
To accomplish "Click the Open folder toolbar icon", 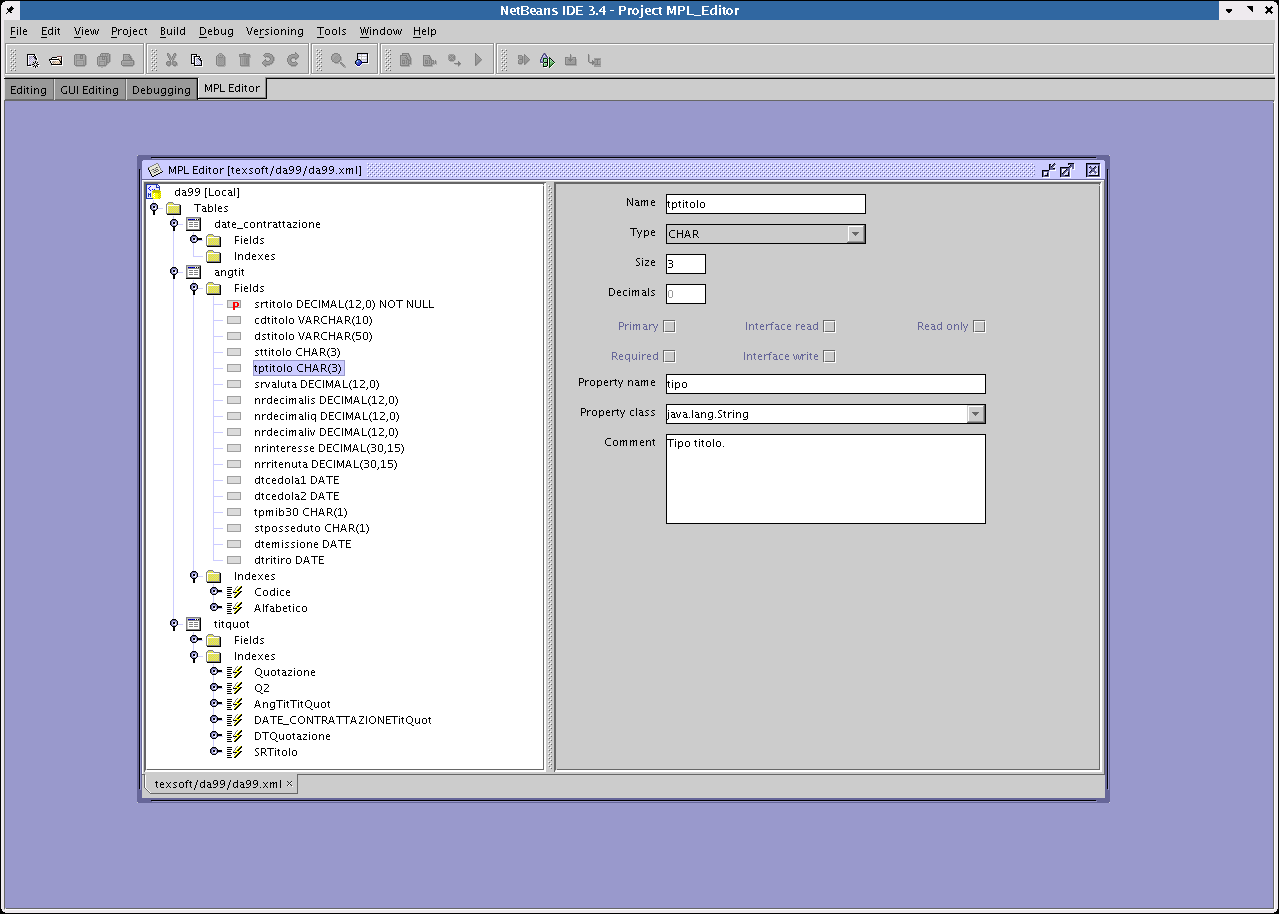I will pyautogui.click(x=56, y=60).
